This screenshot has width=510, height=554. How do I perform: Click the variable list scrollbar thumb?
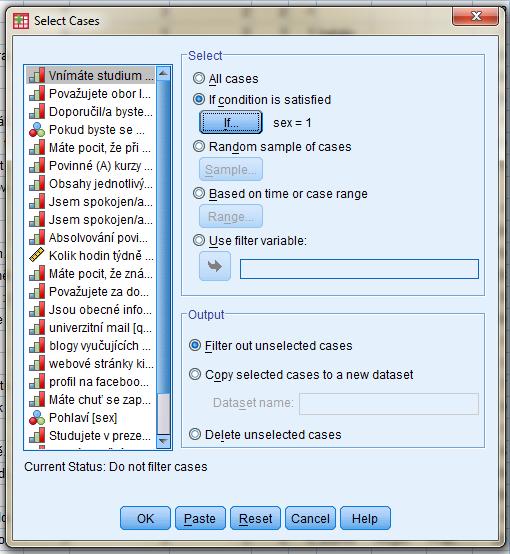[x=163, y=237]
